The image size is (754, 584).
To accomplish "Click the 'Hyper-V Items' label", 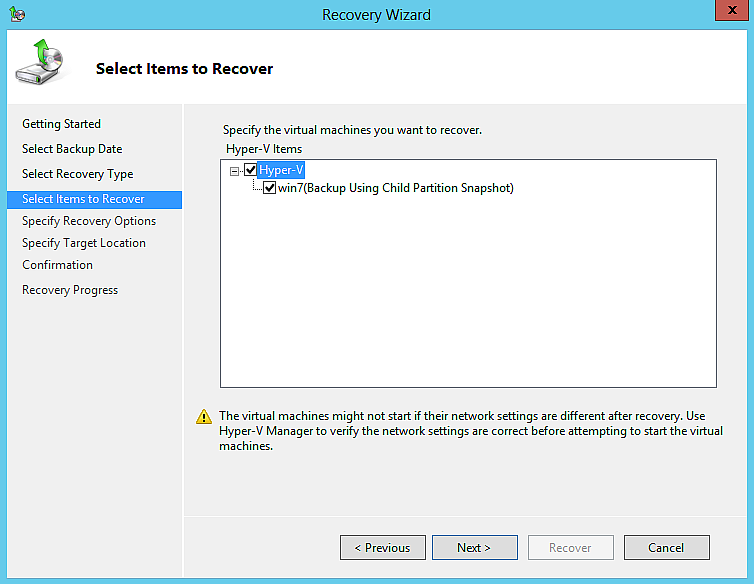I will coord(264,149).
